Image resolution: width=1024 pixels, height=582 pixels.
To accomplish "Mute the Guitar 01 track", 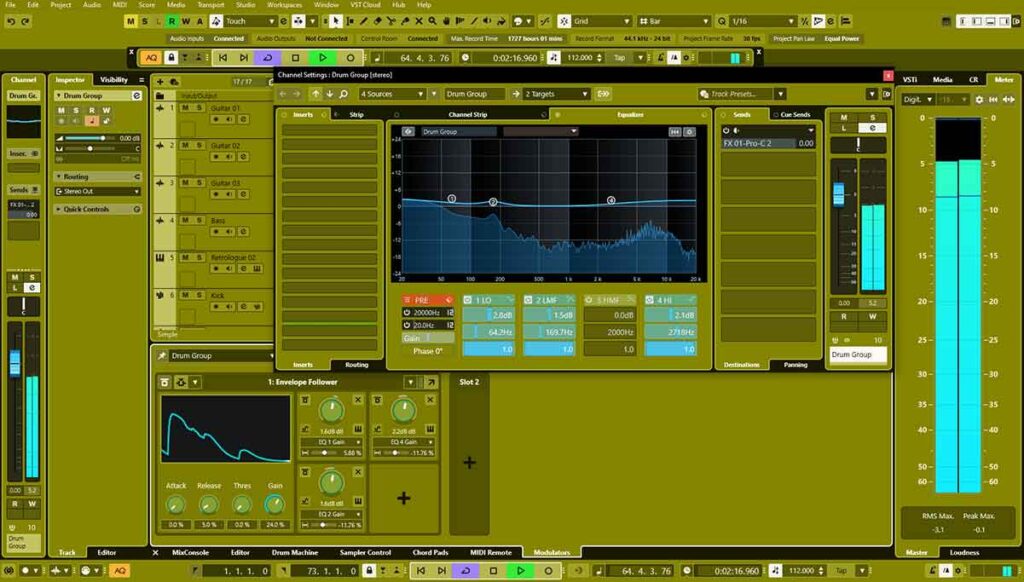I will tap(186, 107).
